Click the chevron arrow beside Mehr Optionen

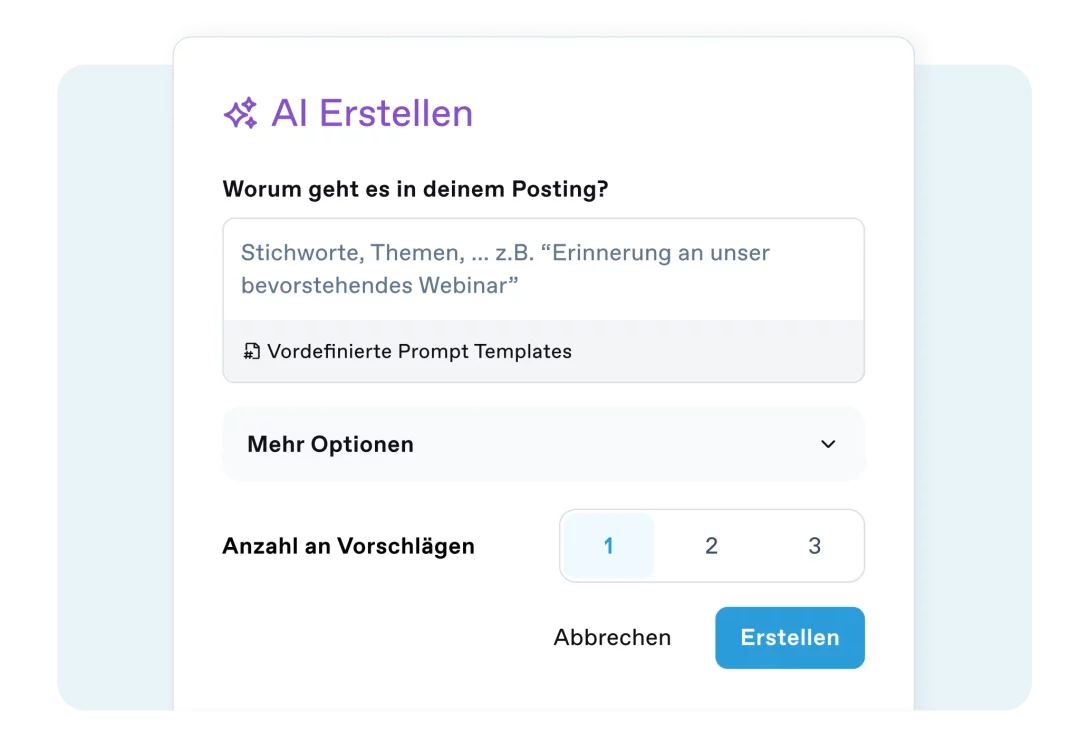pyautogui.click(x=828, y=444)
